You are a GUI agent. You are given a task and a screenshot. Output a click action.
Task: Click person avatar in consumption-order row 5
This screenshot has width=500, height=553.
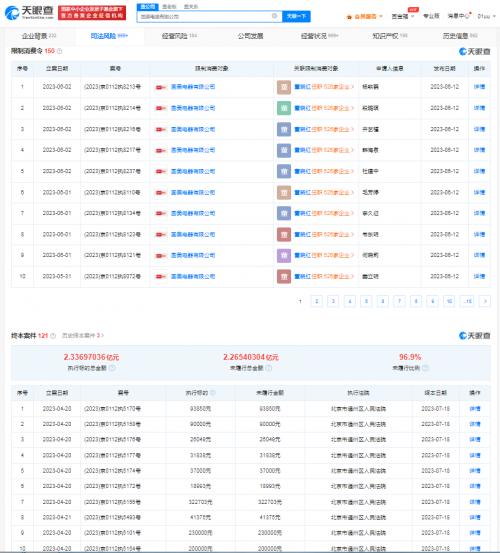coord(283,171)
